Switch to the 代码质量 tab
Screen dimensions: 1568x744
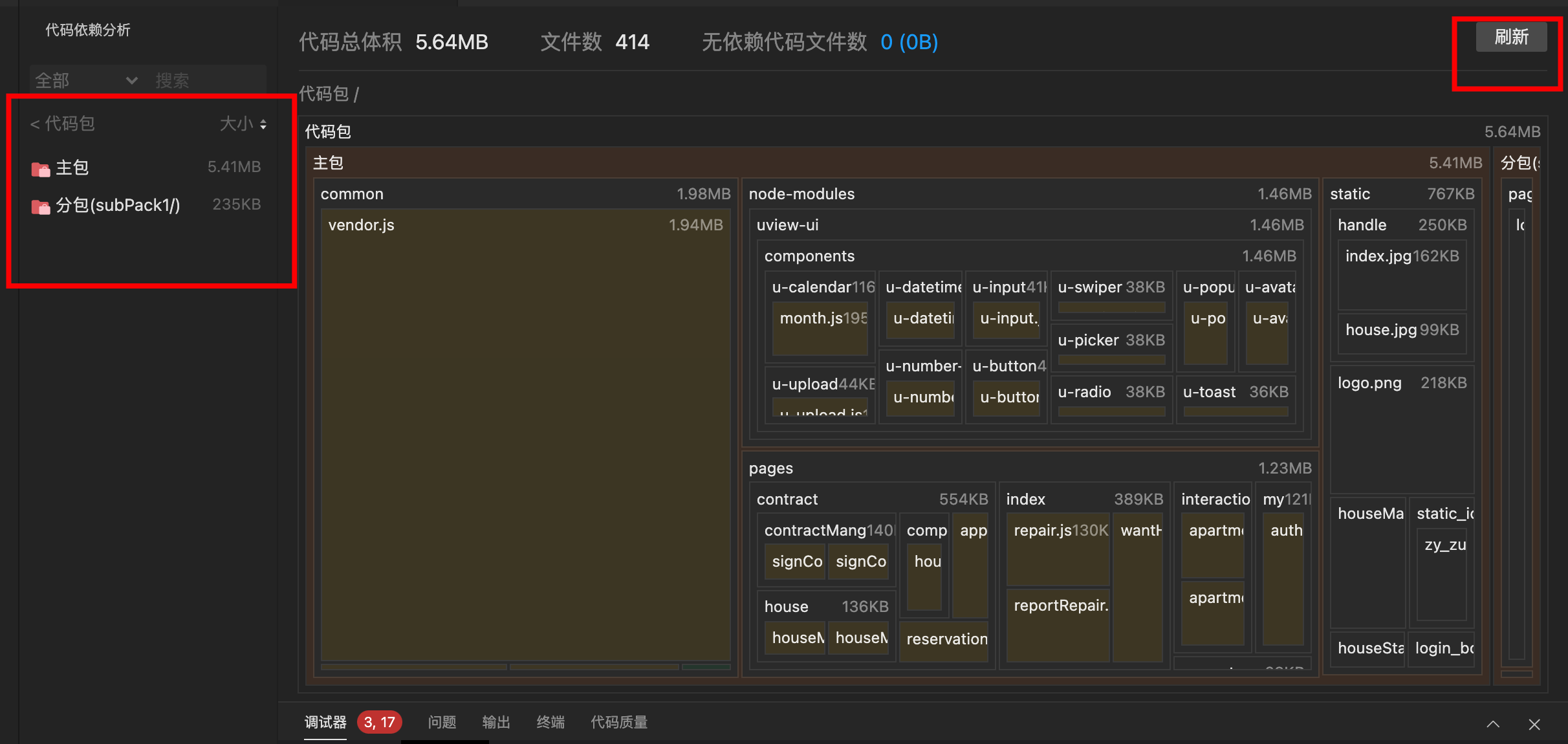pos(619,722)
